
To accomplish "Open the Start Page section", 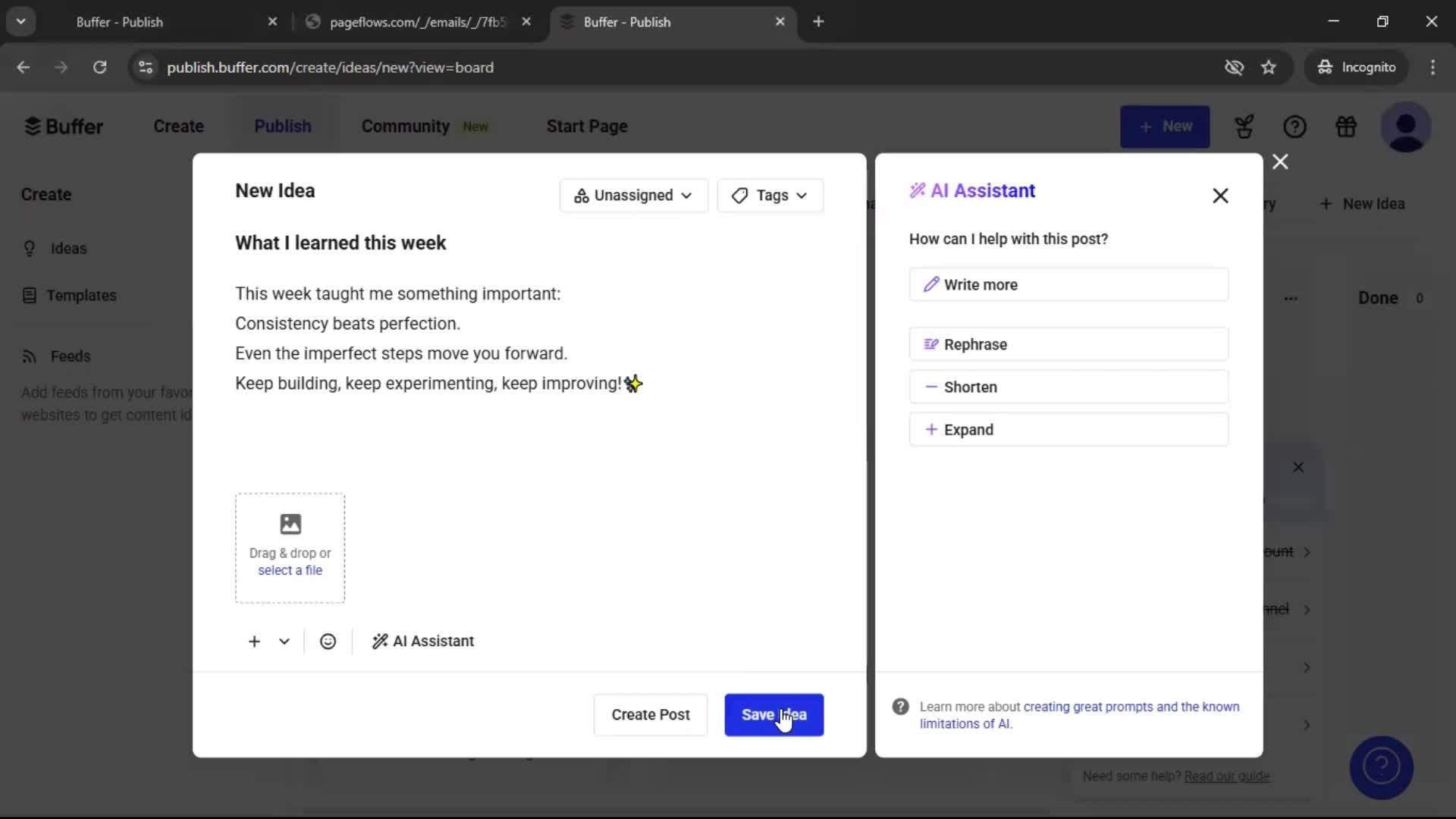I will pos(587,126).
